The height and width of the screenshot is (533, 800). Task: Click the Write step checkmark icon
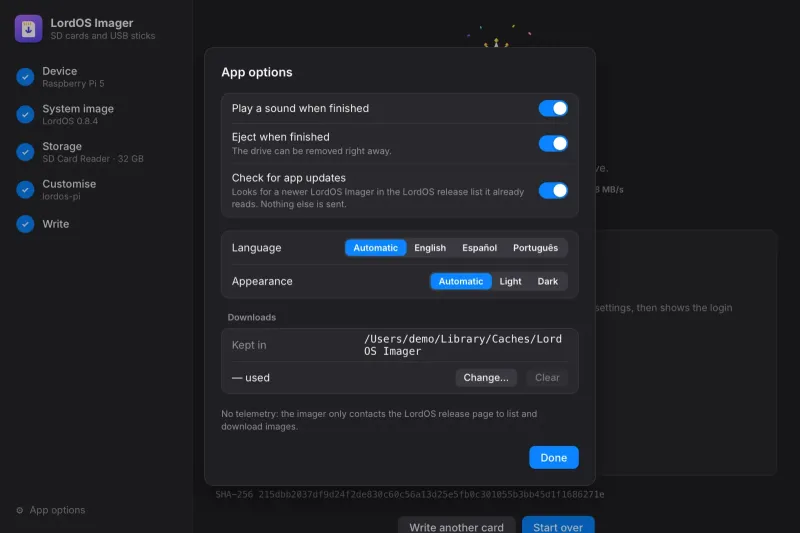click(x=25, y=224)
